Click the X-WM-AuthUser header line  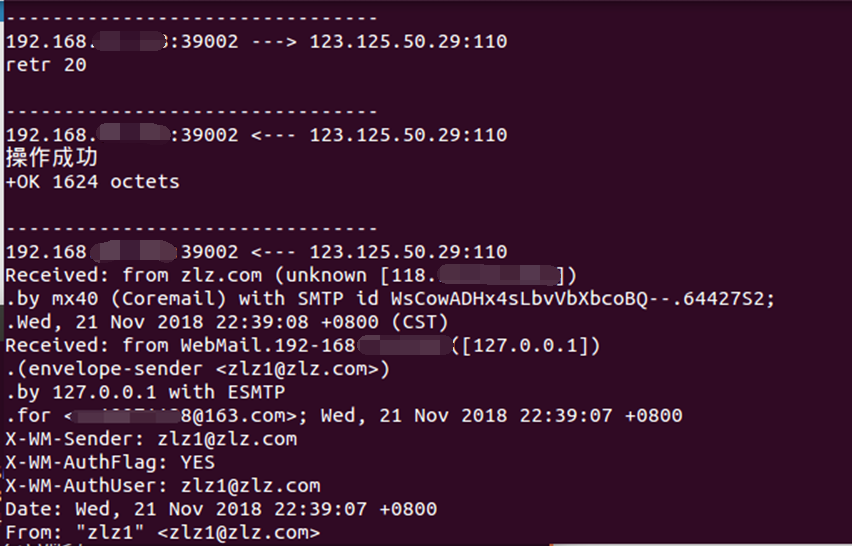coord(163,485)
